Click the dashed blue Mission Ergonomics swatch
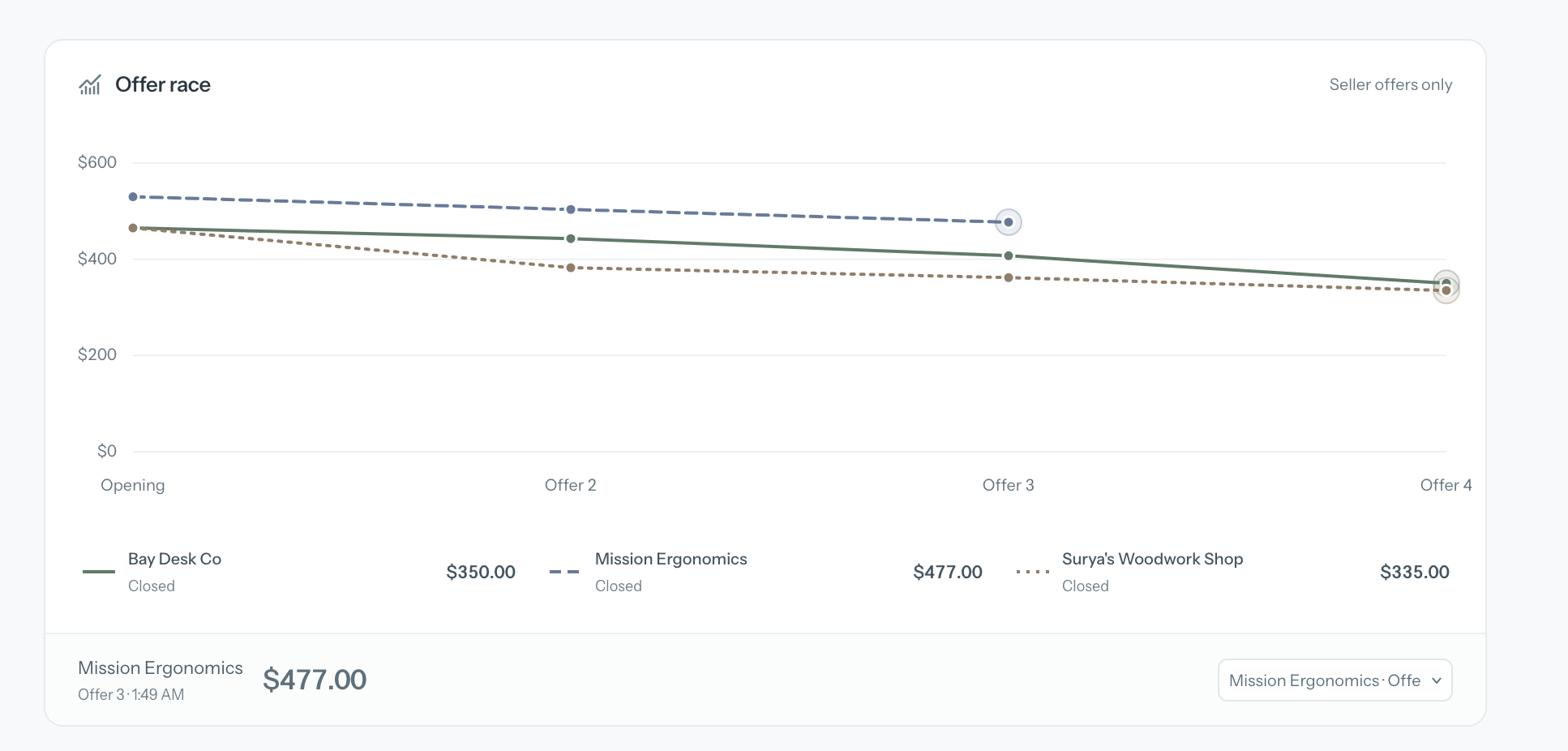The height and width of the screenshot is (751, 1568). (564, 572)
